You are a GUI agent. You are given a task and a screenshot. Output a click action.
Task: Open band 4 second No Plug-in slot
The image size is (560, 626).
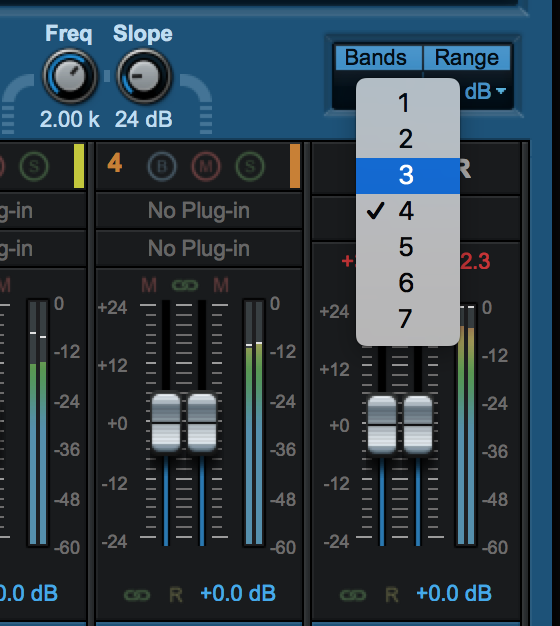coord(199,248)
